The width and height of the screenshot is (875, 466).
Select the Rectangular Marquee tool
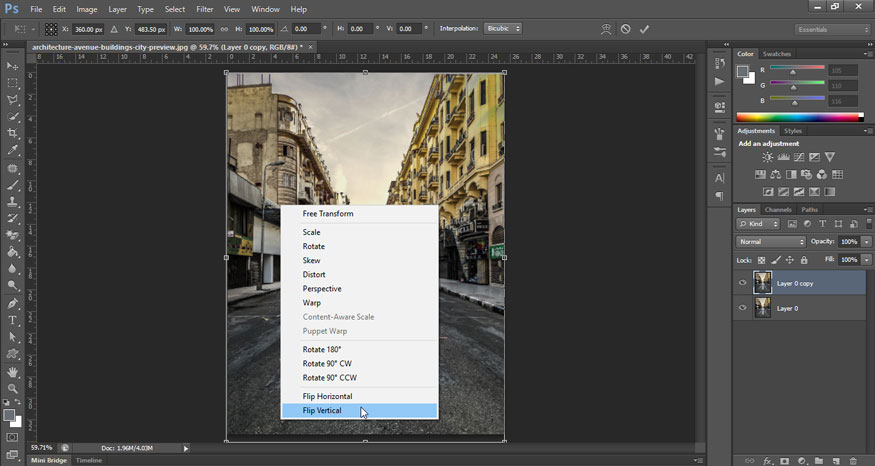coord(12,83)
